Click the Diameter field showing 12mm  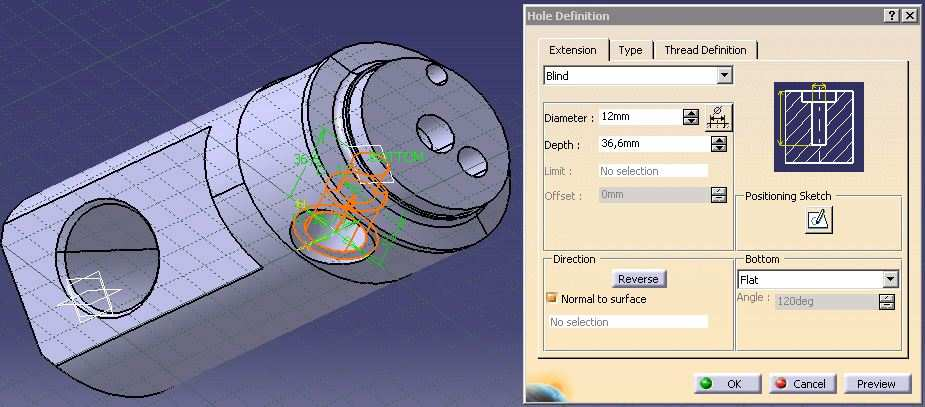click(640, 117)
